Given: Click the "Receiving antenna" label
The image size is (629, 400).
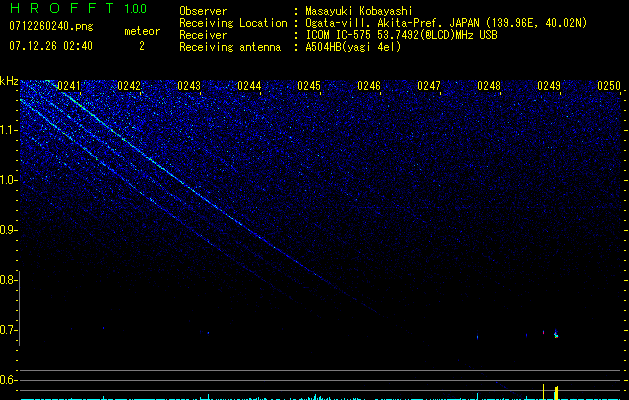Looking at the screenshot, I should click(230, 47).
